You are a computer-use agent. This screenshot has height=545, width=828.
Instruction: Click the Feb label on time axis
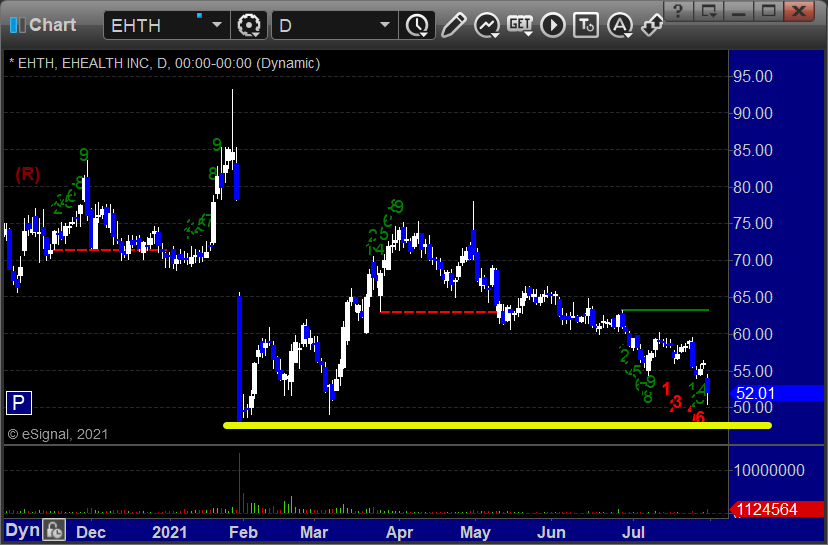[x=243, y=532]
